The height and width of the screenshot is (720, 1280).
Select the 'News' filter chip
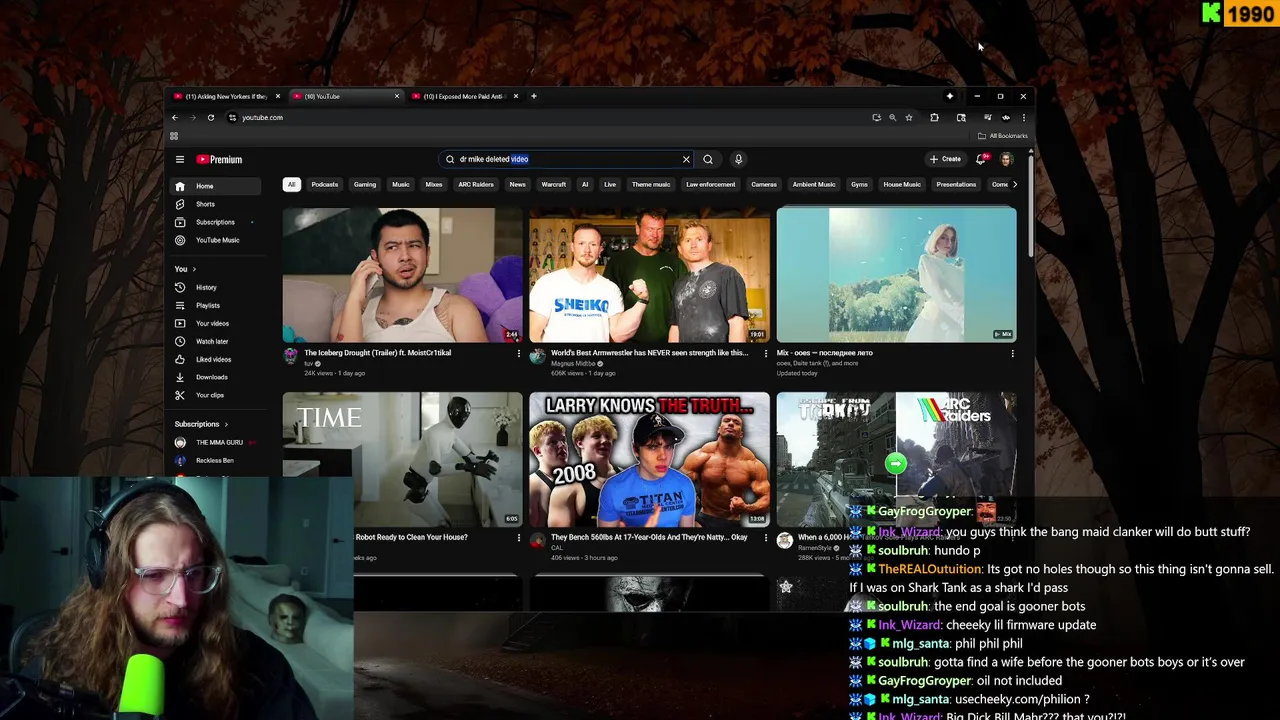[x=517, y=184]
